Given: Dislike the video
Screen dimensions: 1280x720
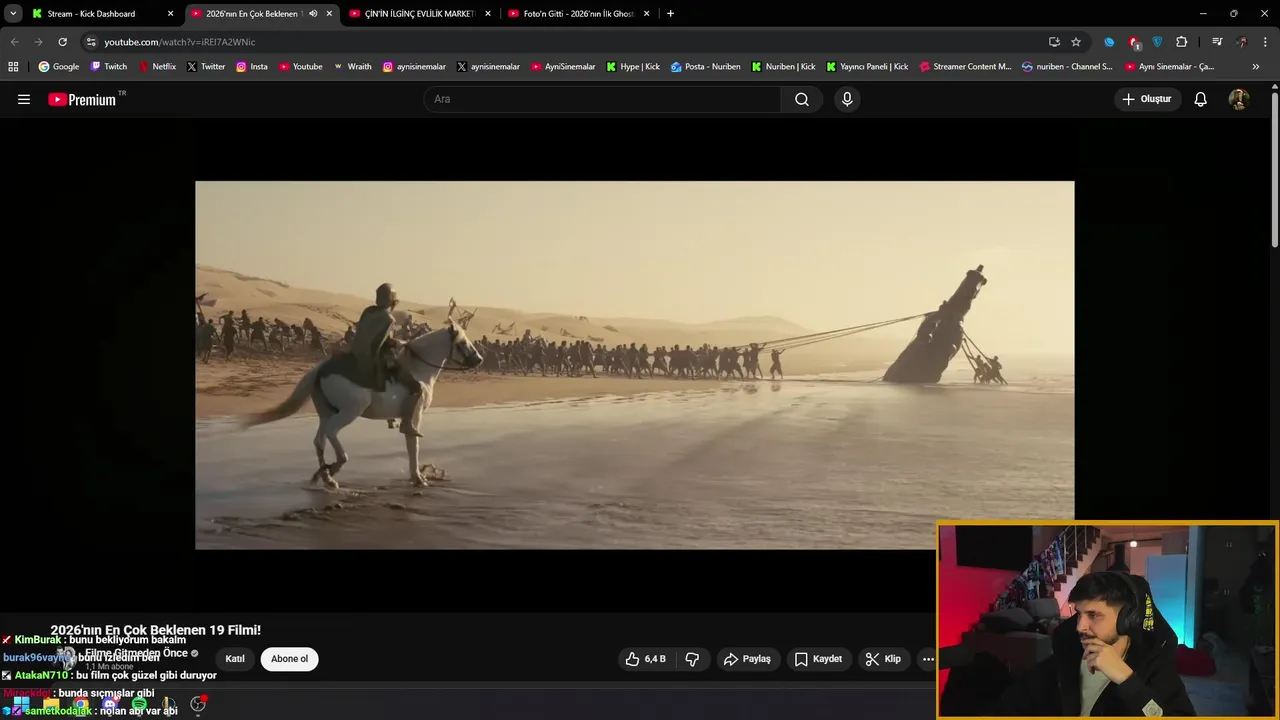Looking at the screenshot, I should point(692,659).
